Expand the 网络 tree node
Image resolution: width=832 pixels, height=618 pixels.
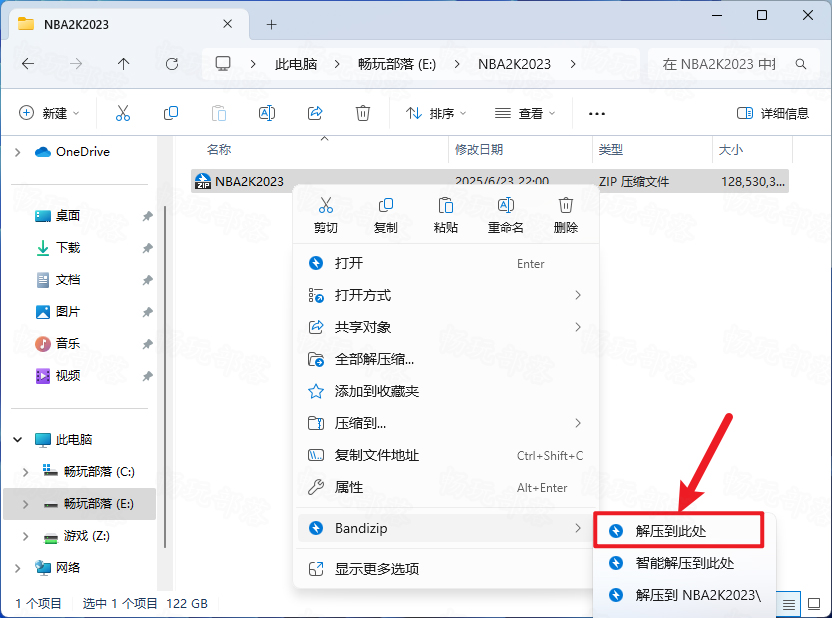coord(18,568)
